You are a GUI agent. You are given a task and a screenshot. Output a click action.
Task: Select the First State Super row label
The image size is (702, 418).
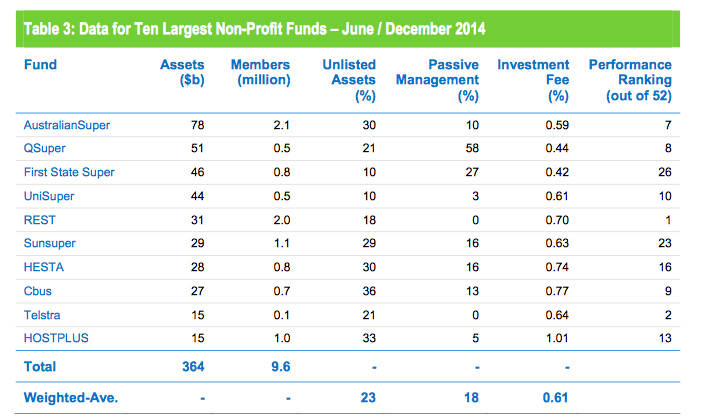[x=69, y=172]
